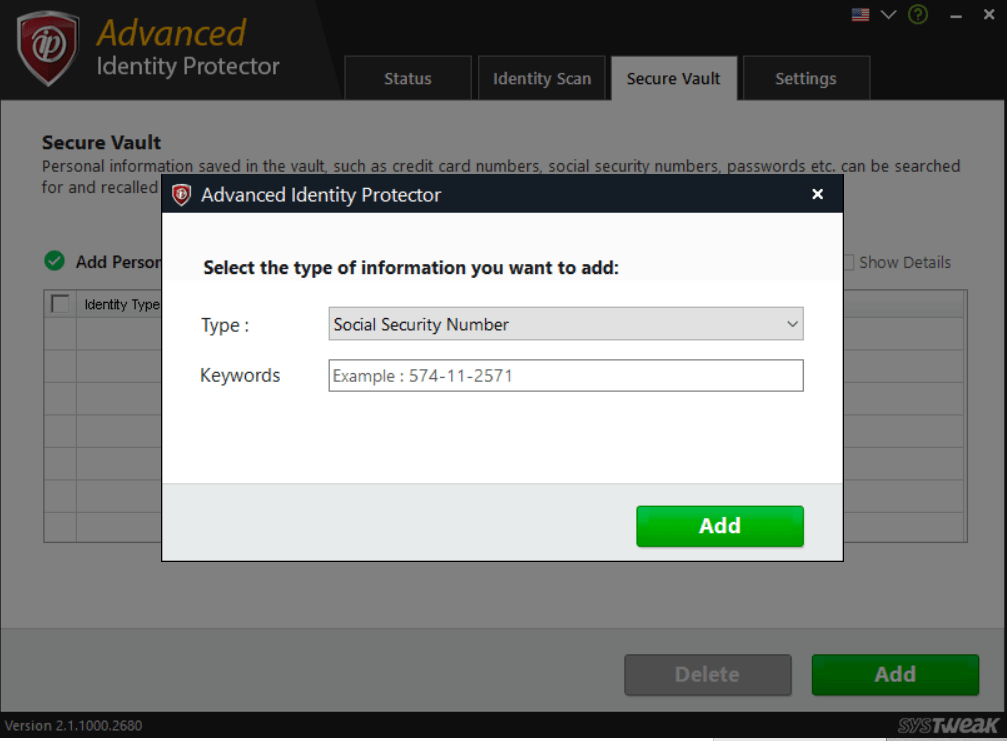Select the Secure Vault tab
1007x741 pixels.
673,78
